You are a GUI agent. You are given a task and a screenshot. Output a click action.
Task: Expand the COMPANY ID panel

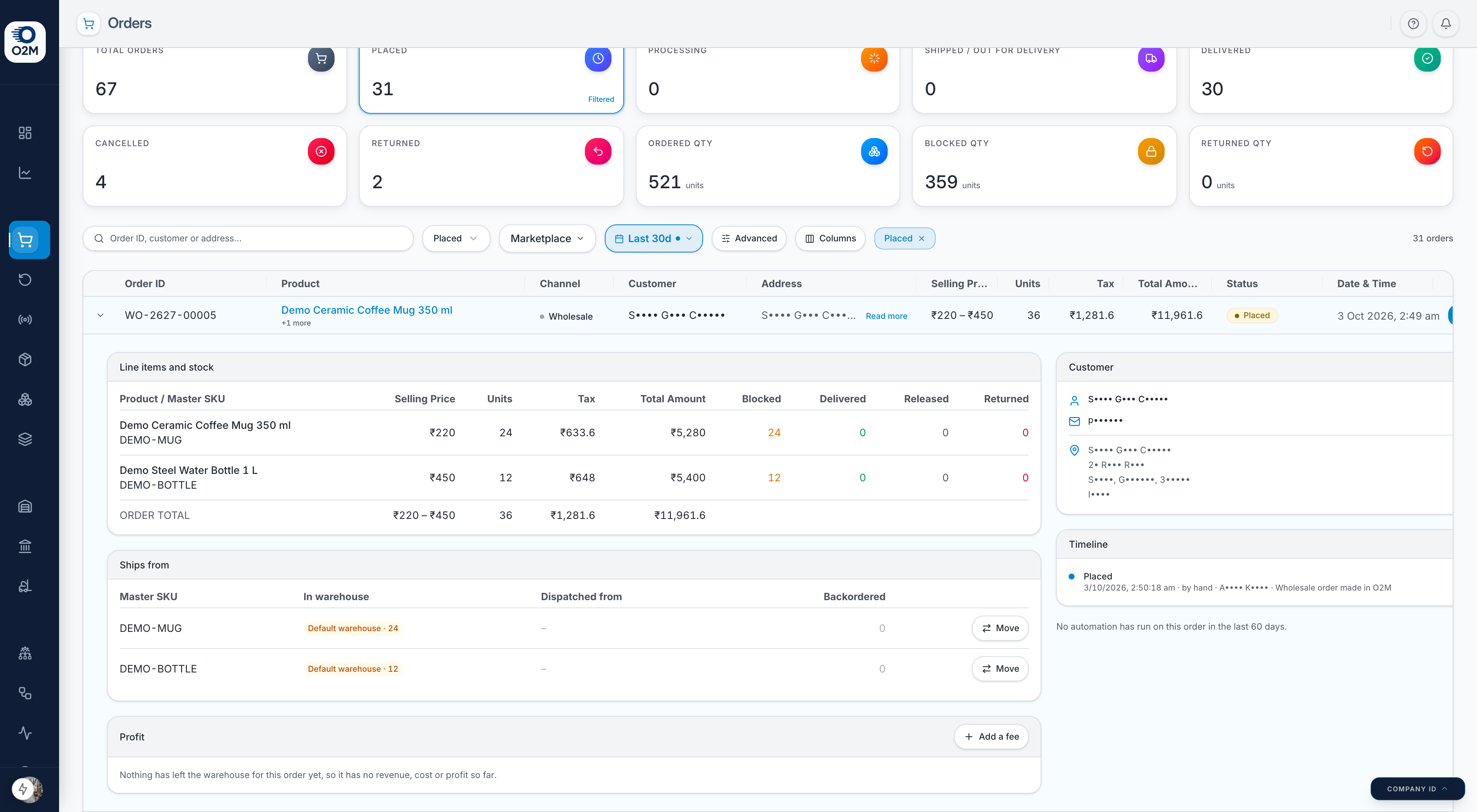(x=1418, y=788)
